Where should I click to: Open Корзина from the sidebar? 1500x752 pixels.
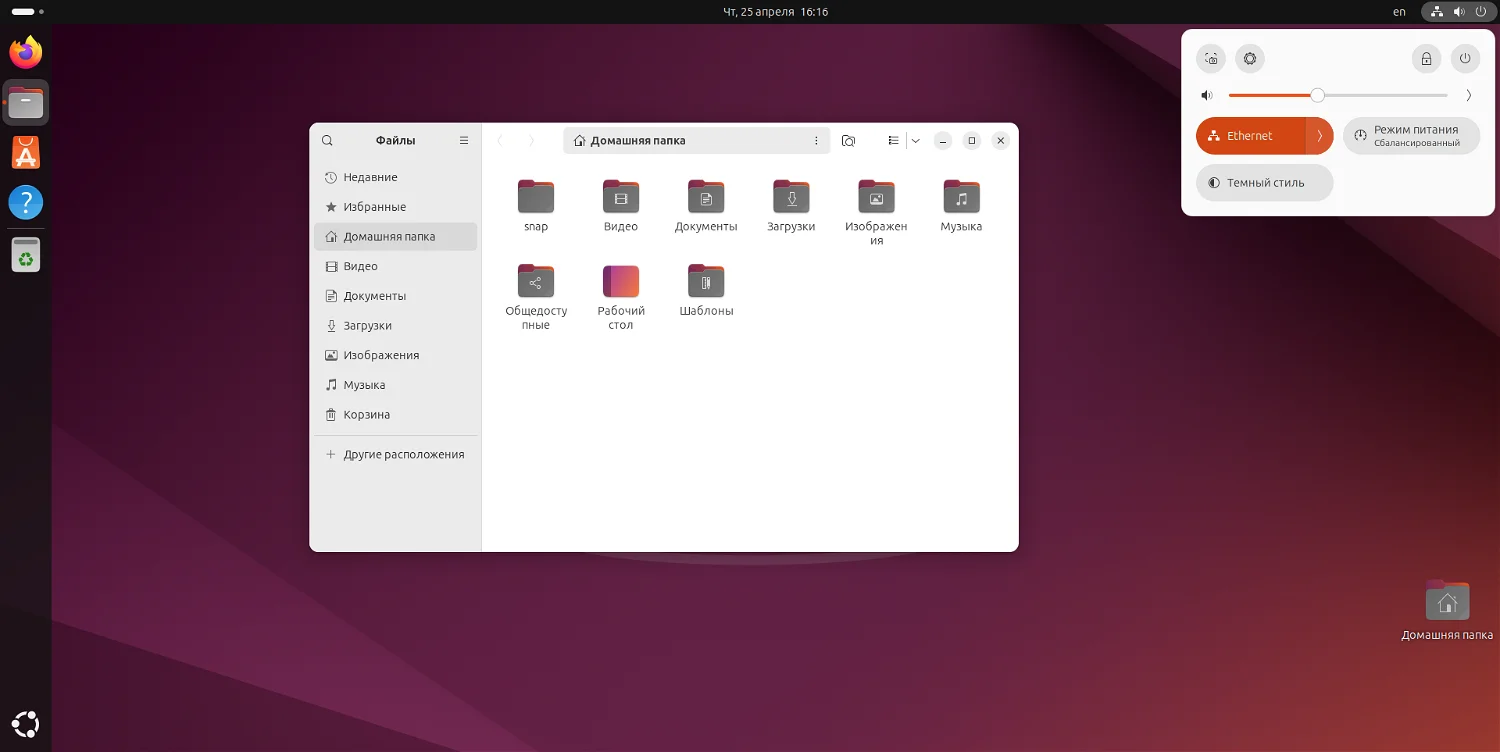click(x=396, y=415)
